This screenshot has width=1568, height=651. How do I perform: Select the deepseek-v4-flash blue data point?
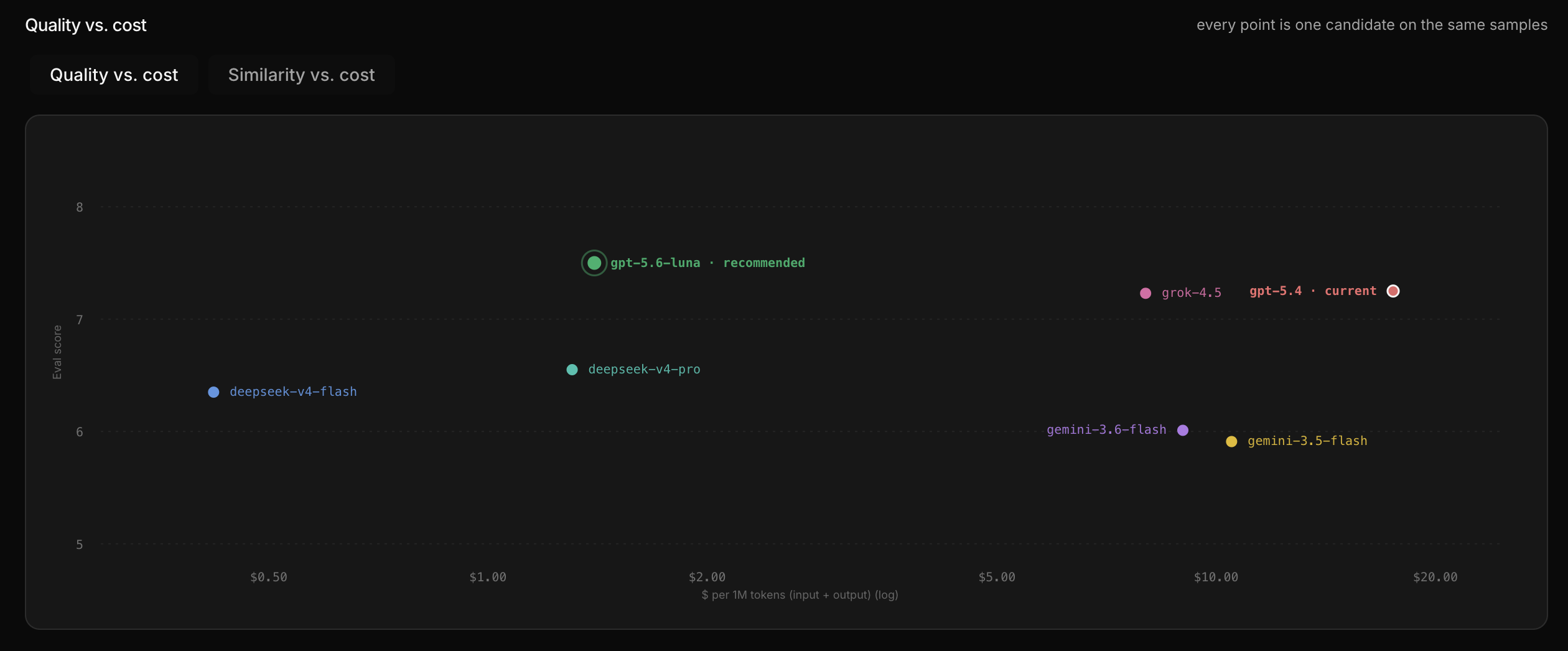pyautogui.click(x=213, y=392)
